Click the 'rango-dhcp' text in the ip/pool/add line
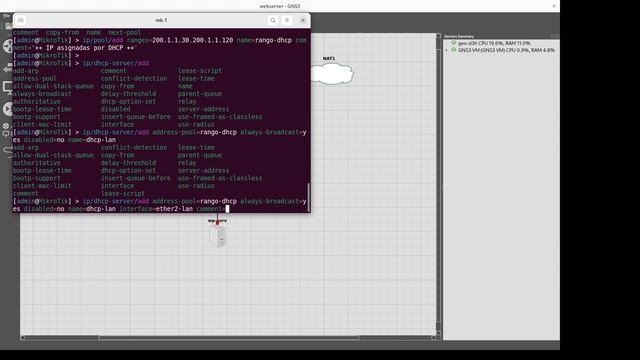Screen dimensions: 640x360 273,40
